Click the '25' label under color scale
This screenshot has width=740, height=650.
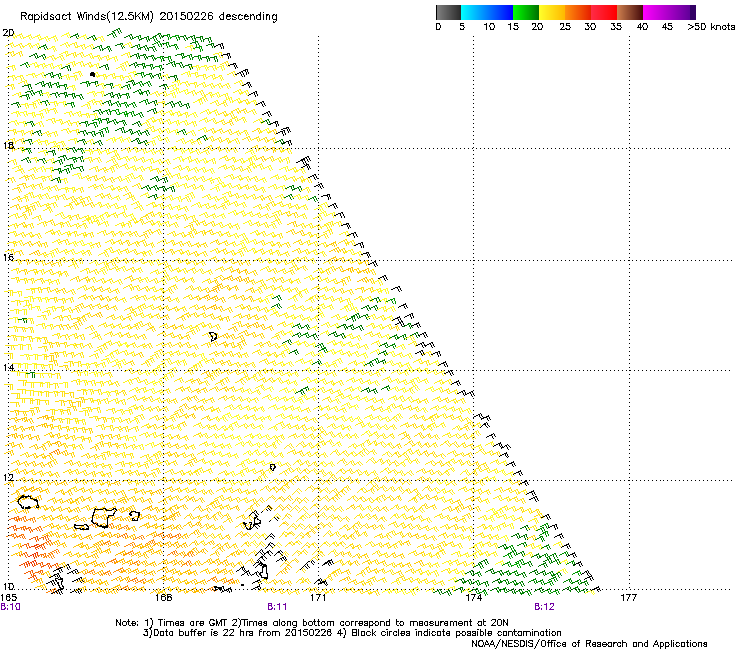pos(565,27)
